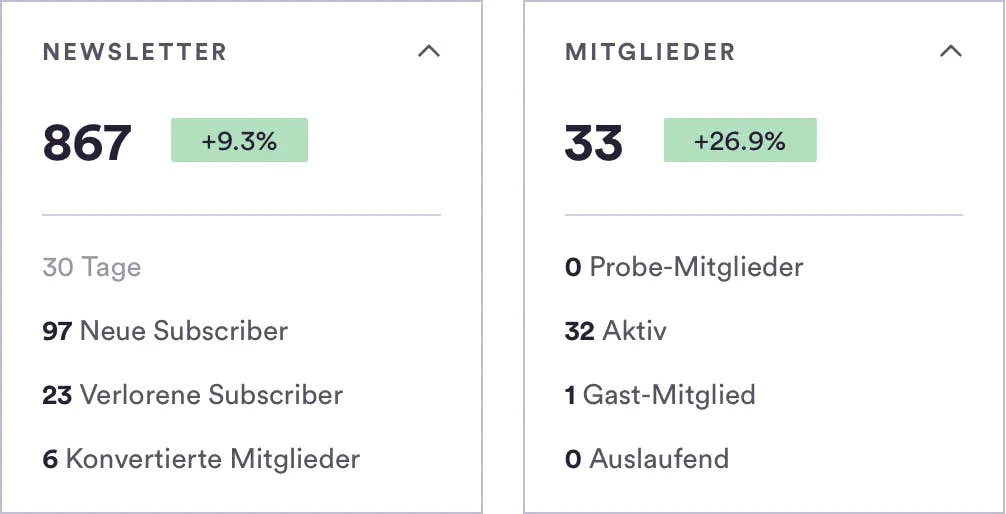
Task: Open the 23 Verlorene Subscriber entry
Action: click(192, 395)
